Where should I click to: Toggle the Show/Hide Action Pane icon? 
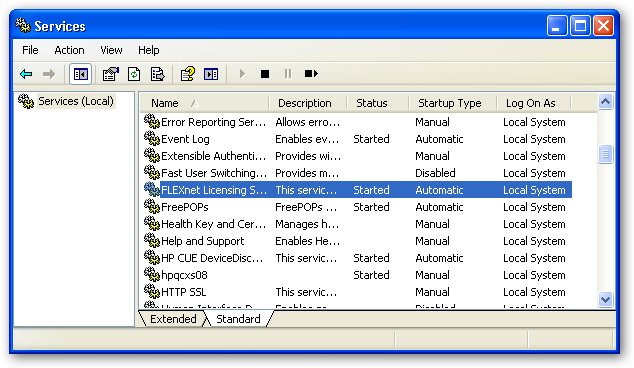click(211, 74)
